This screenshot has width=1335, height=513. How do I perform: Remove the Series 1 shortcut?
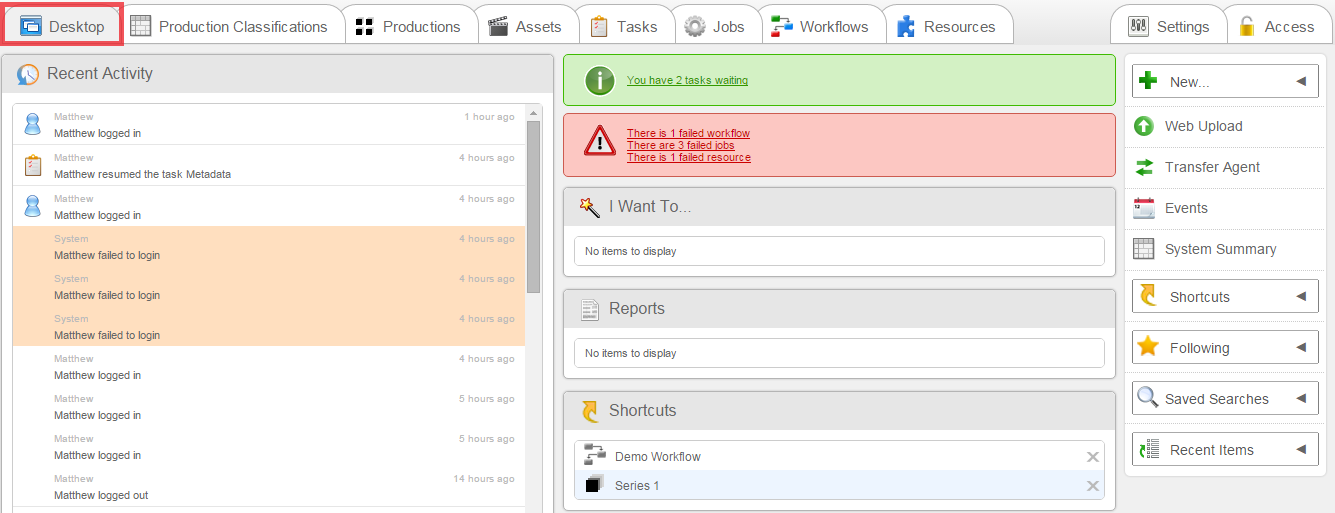pyautogui.click(x=1093, y=486)
